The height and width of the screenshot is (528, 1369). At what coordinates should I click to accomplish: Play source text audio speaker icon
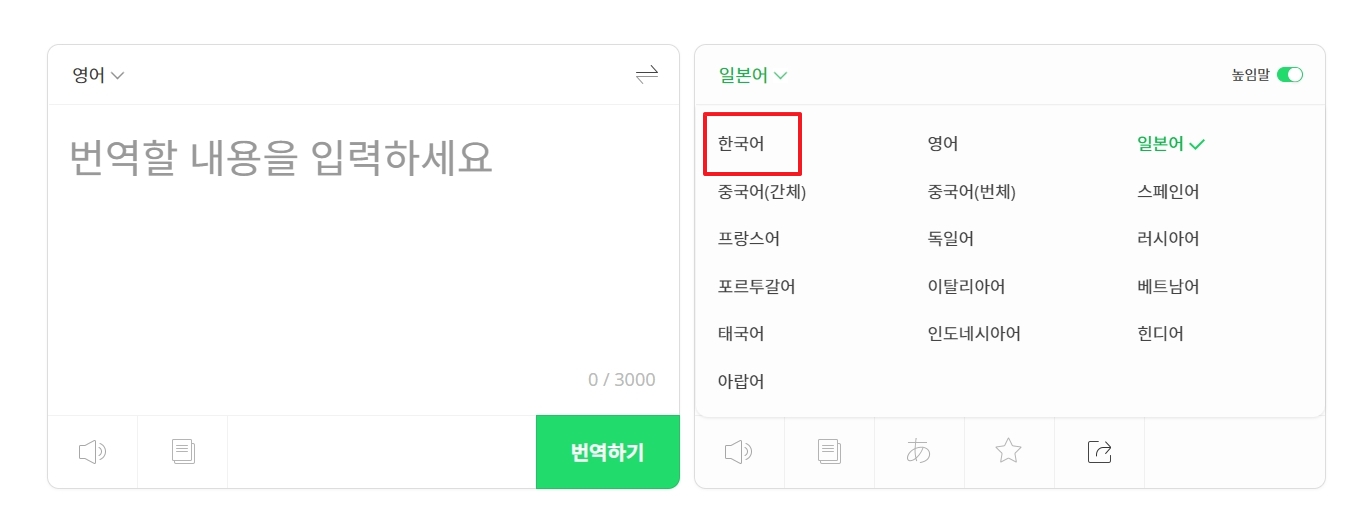pyautogui.click(x=92, y=452)
